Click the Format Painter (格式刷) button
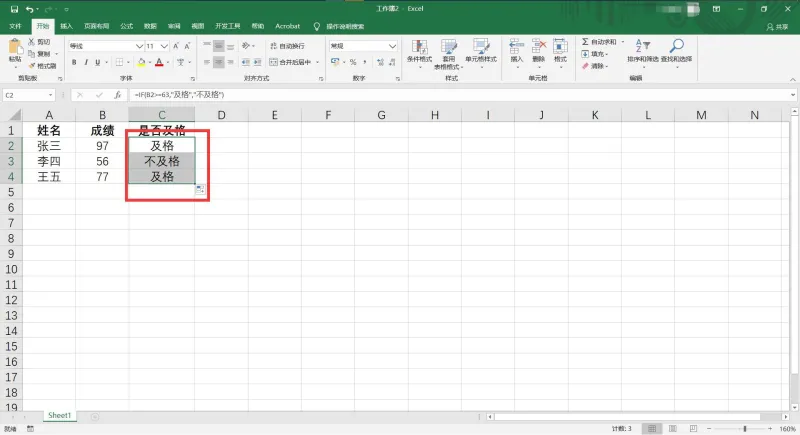This screenshot has width=800, height=435. pos(42,66)
